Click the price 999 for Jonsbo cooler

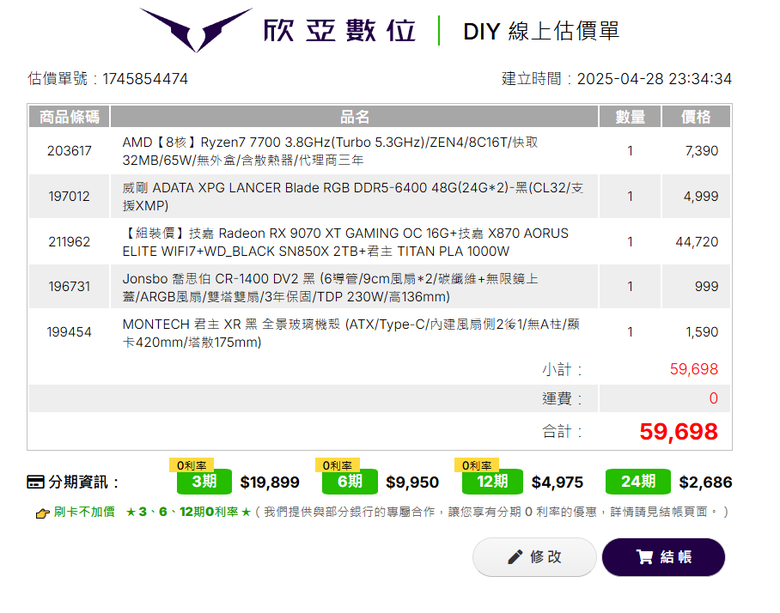click(x=706, y=287)
